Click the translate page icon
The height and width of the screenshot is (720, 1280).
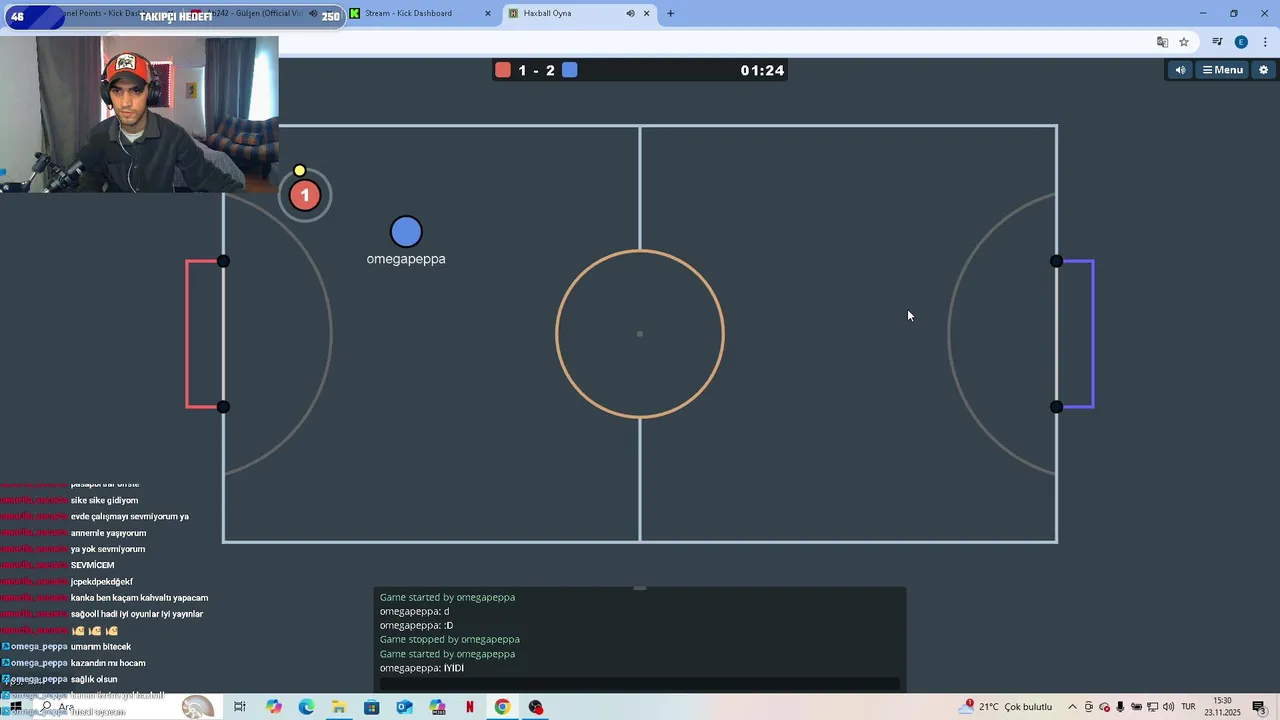(1162, 42)
